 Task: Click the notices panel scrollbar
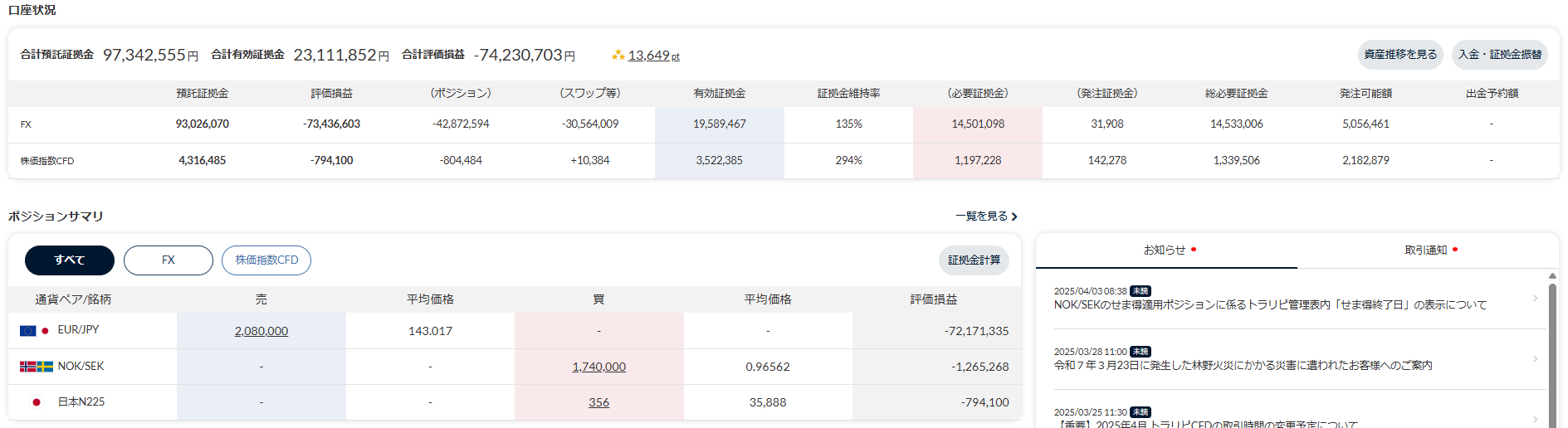[1552, 348]
